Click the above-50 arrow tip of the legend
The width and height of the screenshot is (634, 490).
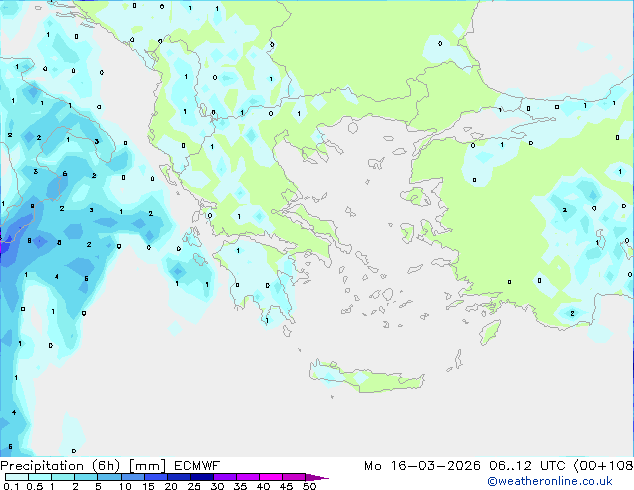pos(317,477)
